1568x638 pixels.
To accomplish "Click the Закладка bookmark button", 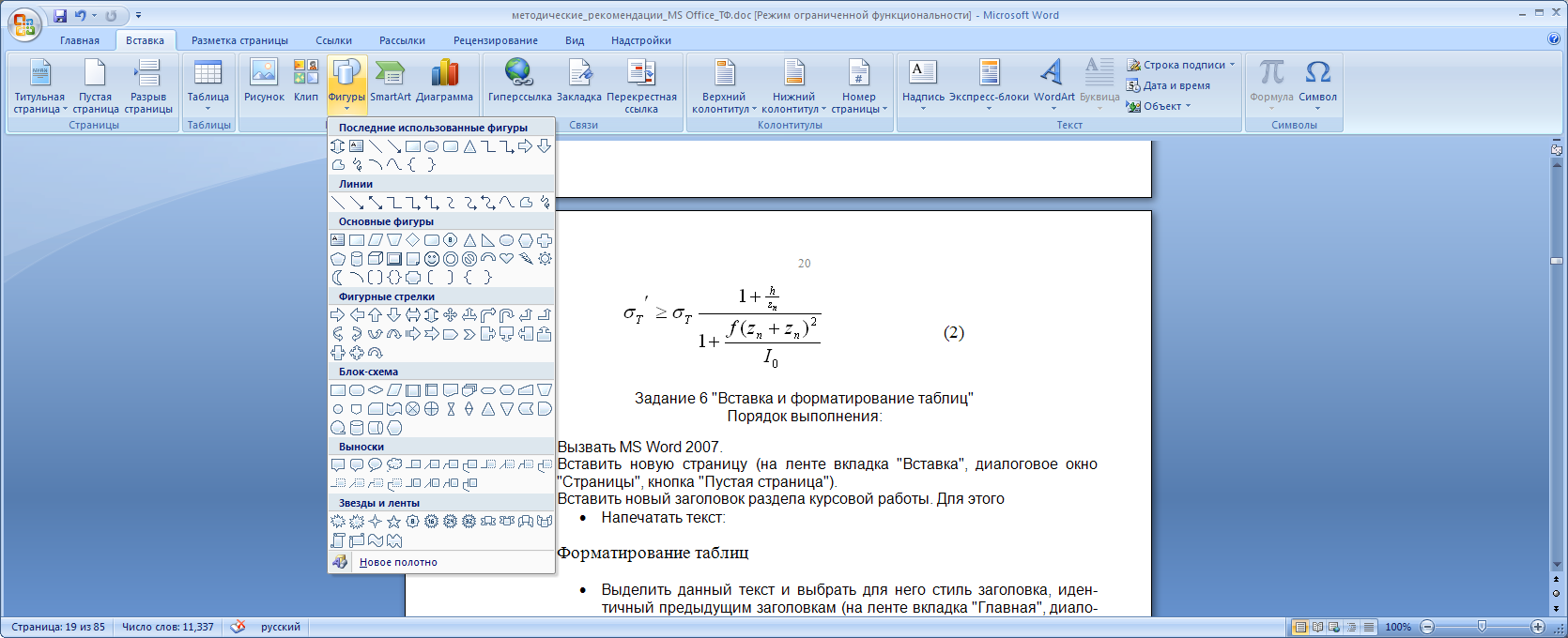I will click(579, 81).
